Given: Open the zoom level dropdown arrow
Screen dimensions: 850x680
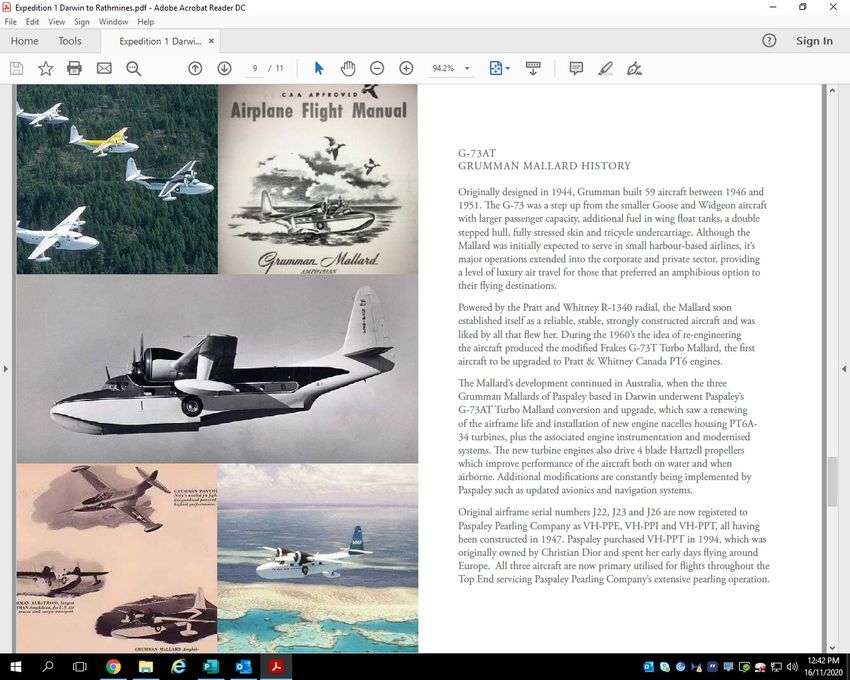Looking at the screenshot, I should [x=467, y=68].
